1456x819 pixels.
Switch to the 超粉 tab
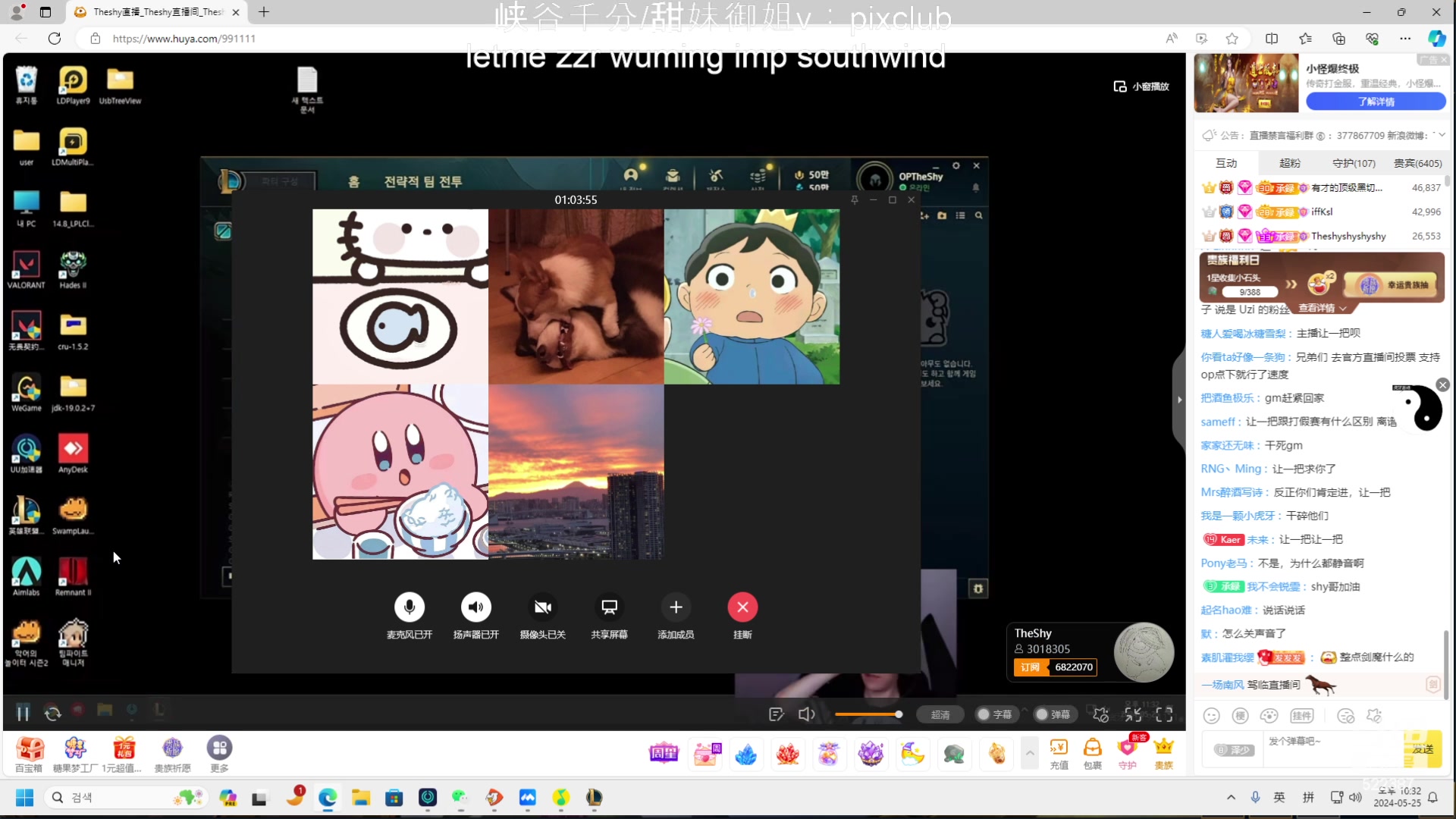pyautogui.click(x=1289, y=163)
